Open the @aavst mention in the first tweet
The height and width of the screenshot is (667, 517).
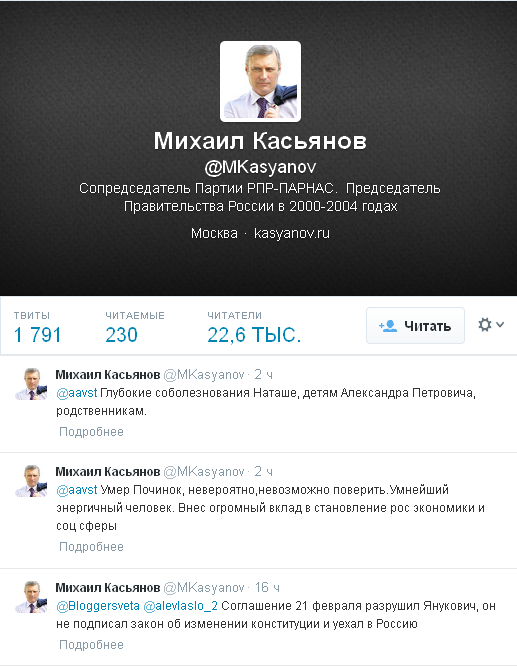pyautogui.click(x=77, y=393)
